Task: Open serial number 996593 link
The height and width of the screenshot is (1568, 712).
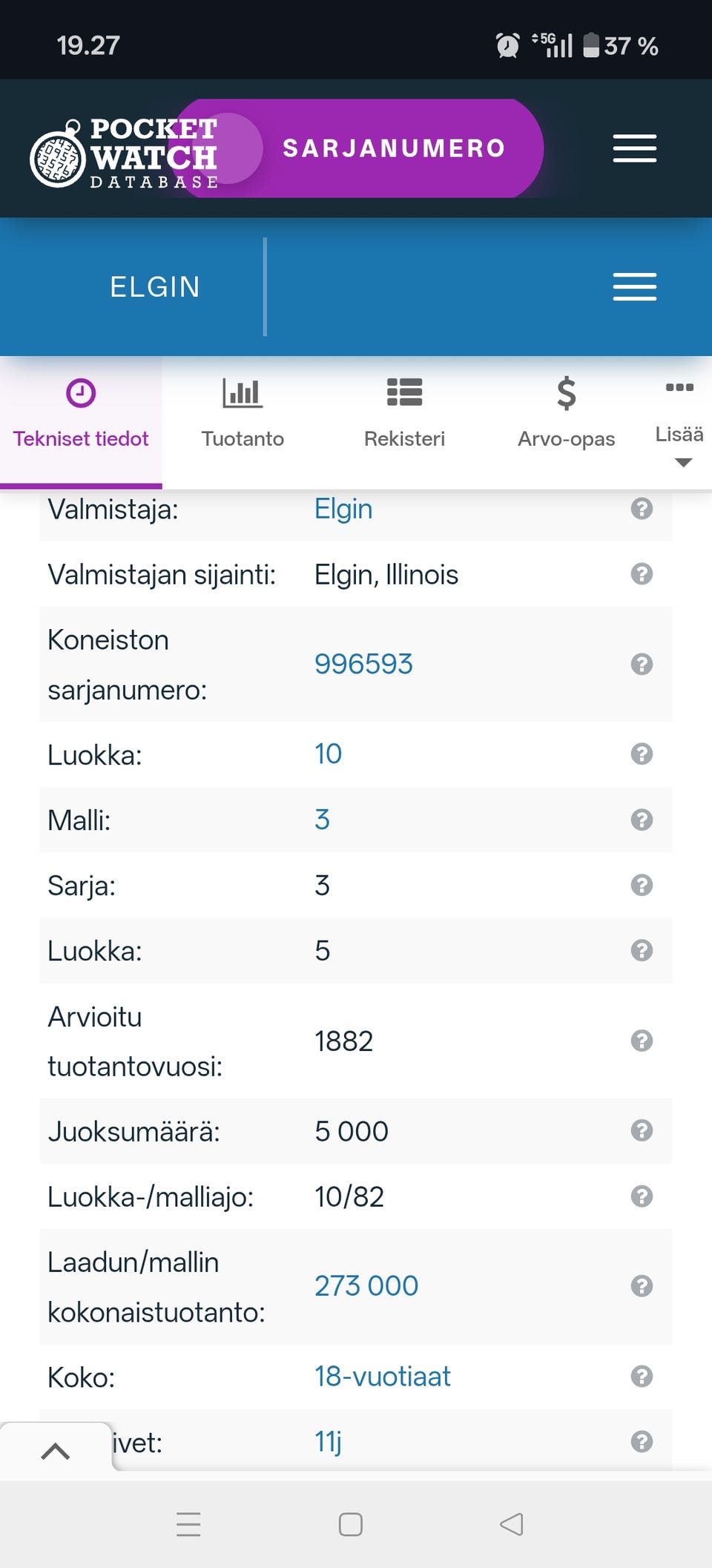Action: (363, 664)
